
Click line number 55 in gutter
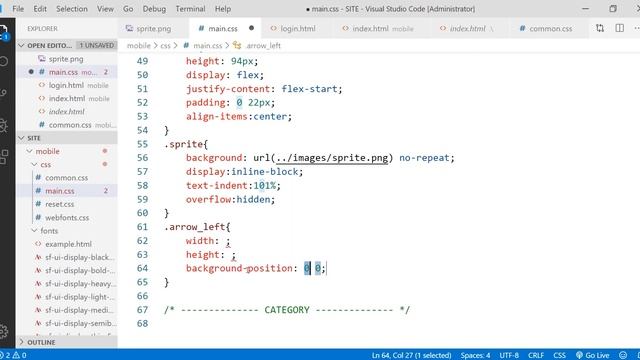[x=142, y=144]
